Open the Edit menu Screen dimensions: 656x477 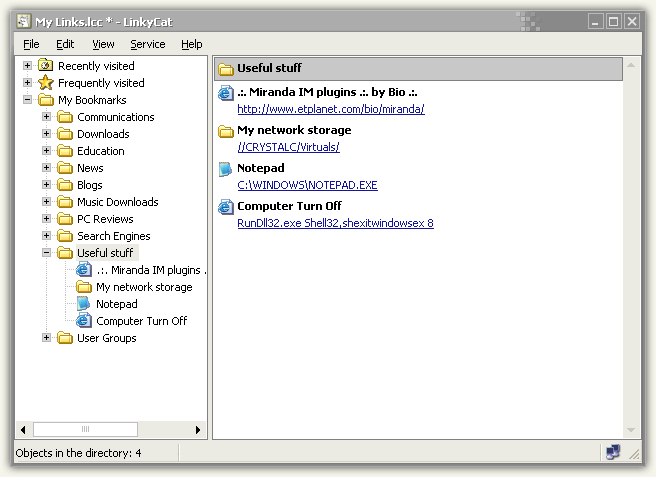[x=65, y=44]
